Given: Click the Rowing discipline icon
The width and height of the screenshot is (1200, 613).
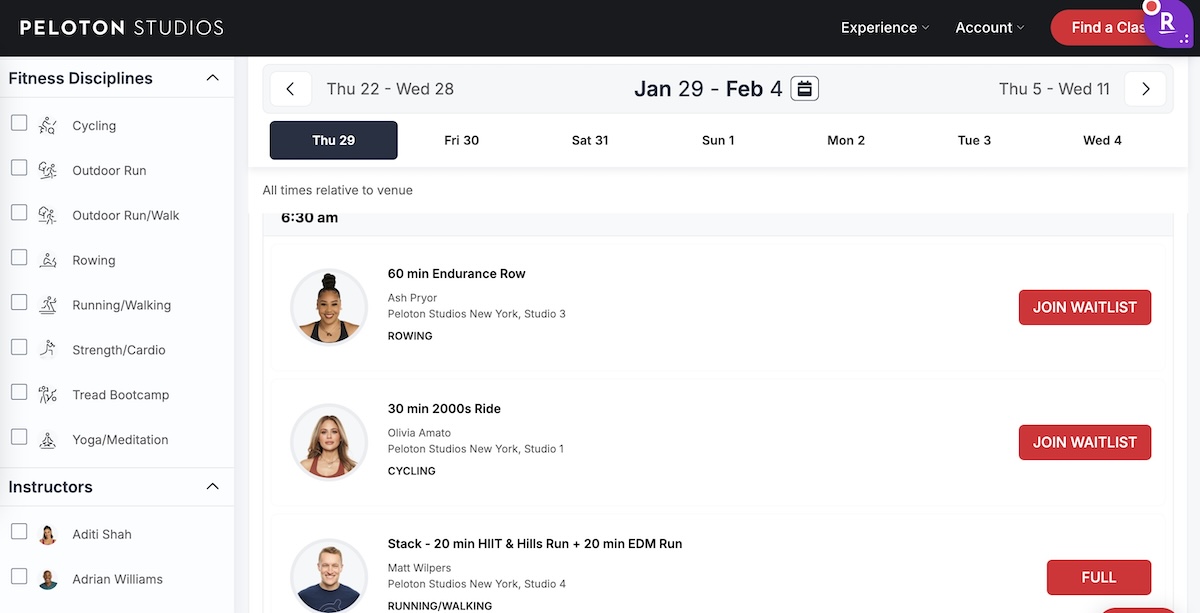Looking at the screenshot, I should tap(47, 260).
